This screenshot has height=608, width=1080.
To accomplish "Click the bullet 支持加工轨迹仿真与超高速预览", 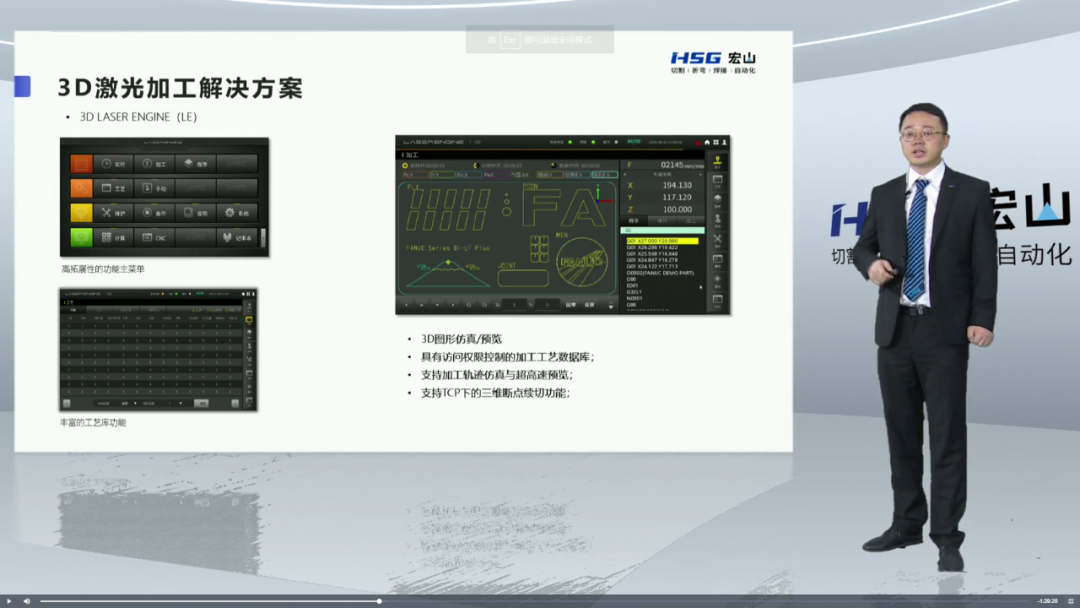I will point(497,375).
